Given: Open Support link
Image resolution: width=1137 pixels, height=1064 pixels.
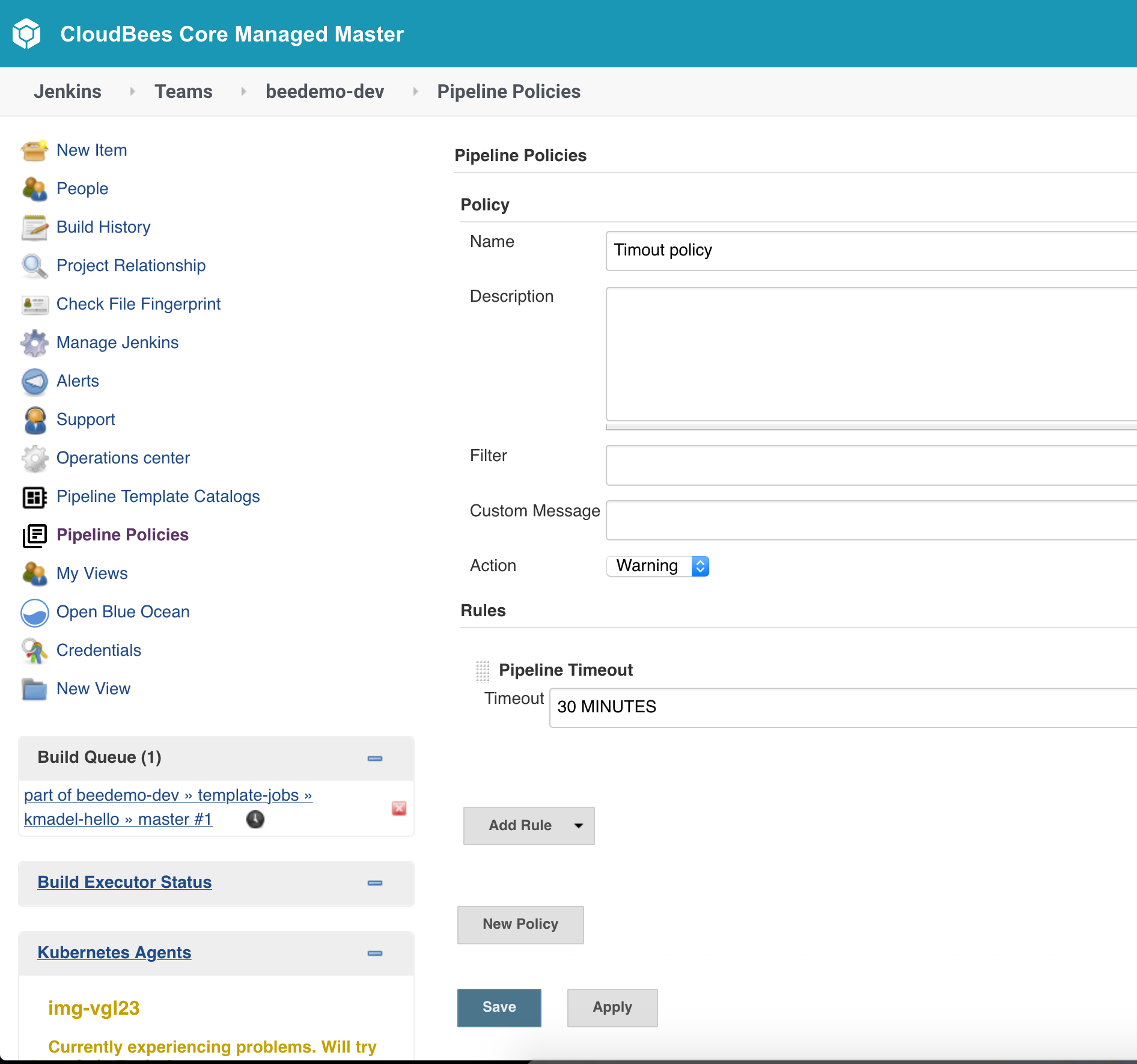Looking at the screenshot, I should point(86,420).
